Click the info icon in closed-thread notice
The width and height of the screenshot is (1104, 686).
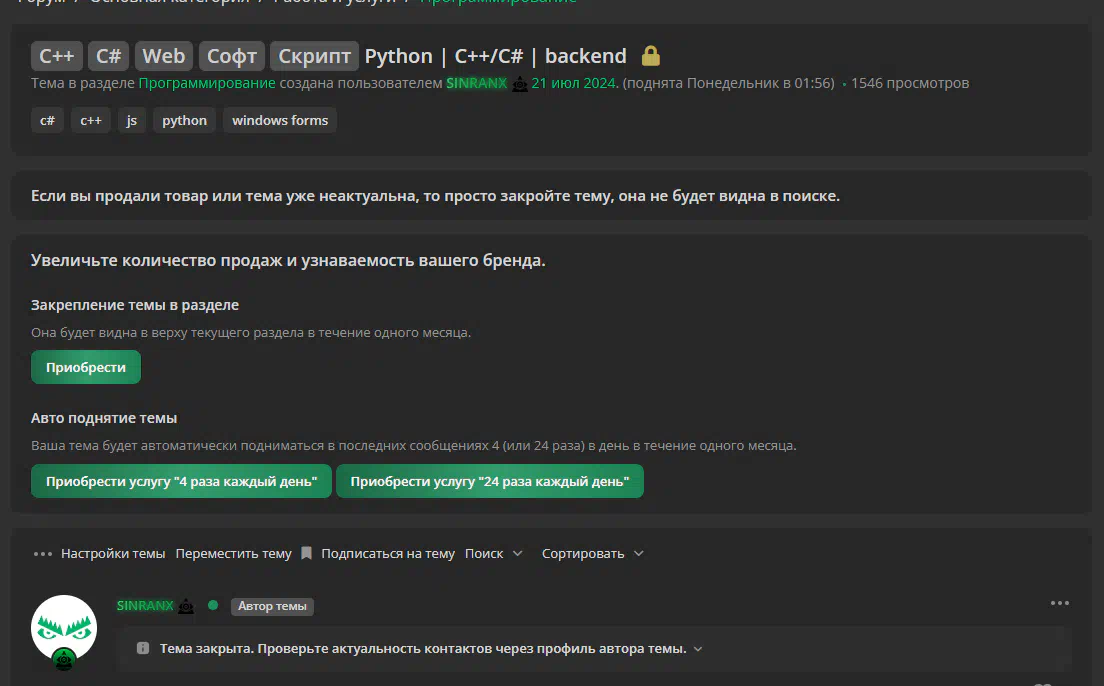point(143,648)
